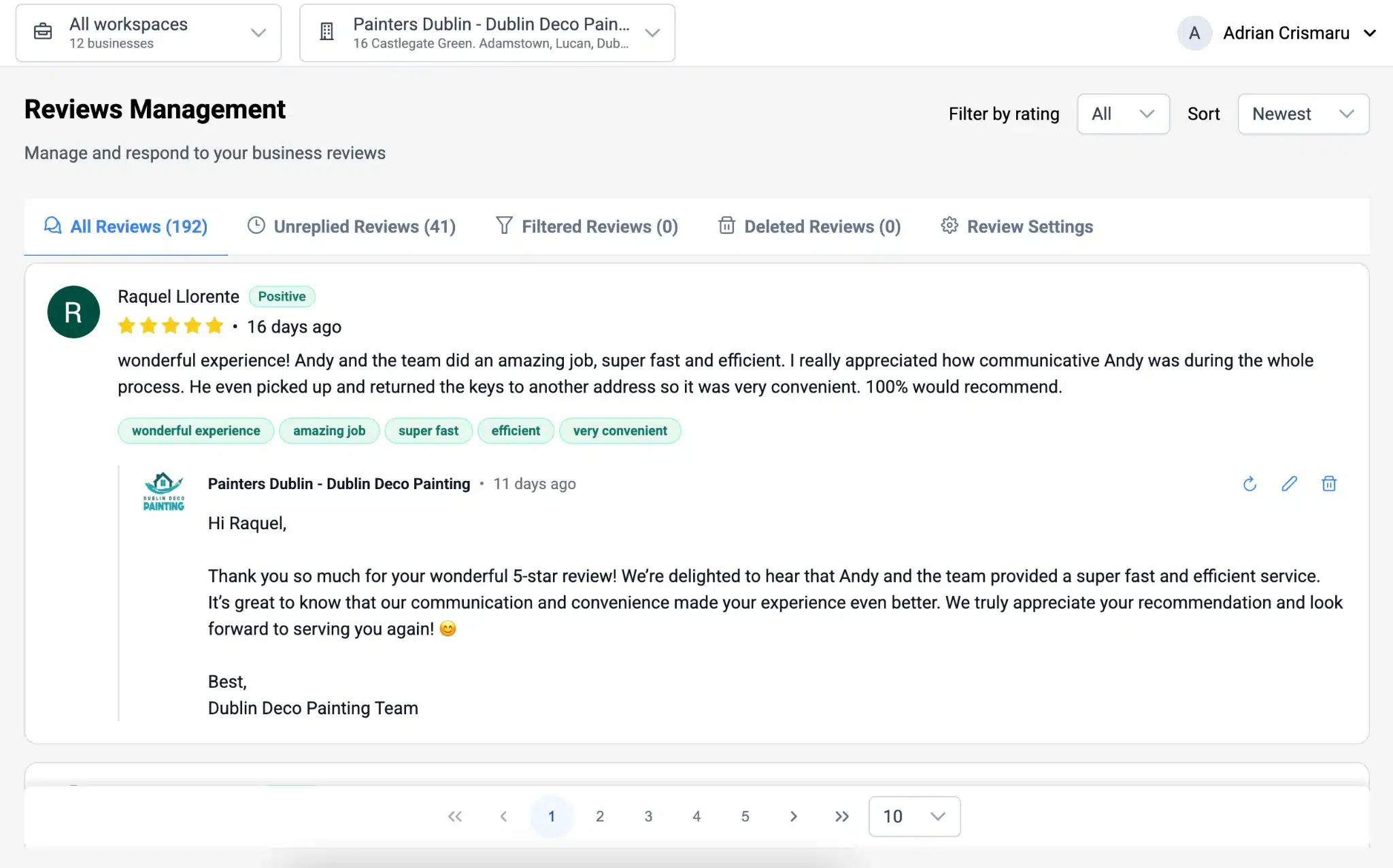The width and height of the screenshot is (1393, 868).
Task: Open the All workspaces dropdown
Action: coord(148,32)
